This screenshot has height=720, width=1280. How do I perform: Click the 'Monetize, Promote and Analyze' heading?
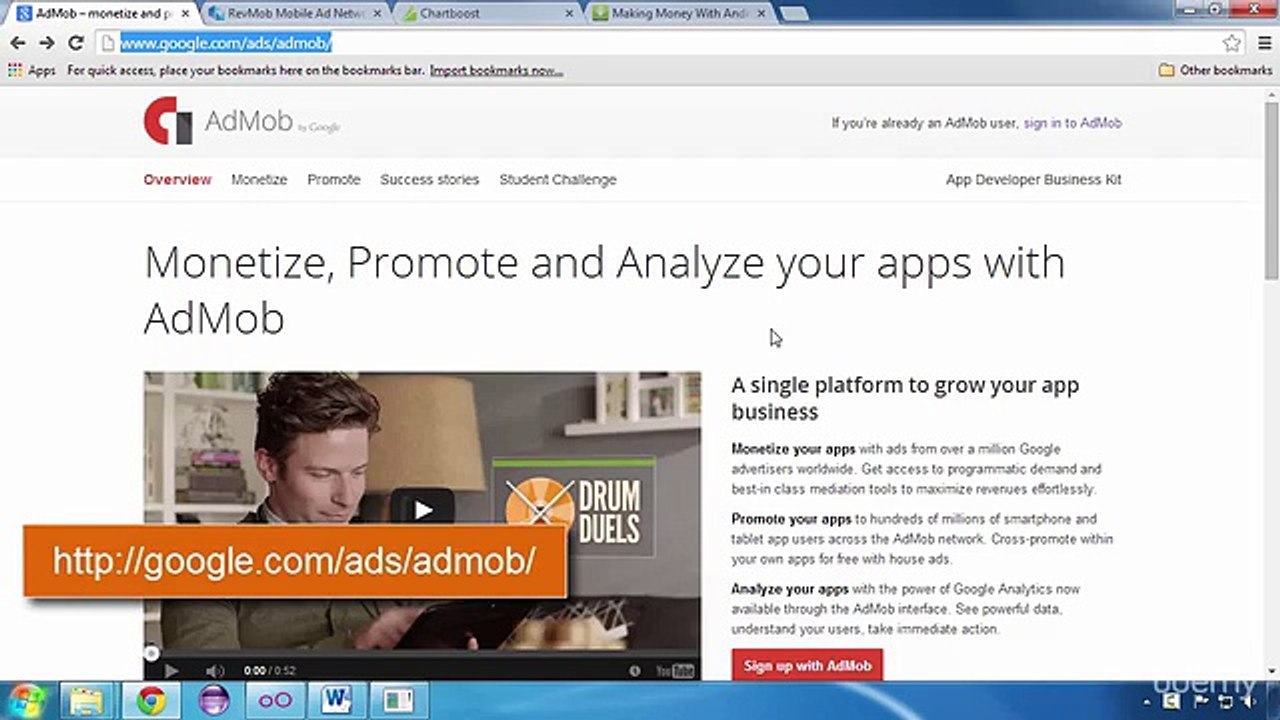[x=604, y=290]
